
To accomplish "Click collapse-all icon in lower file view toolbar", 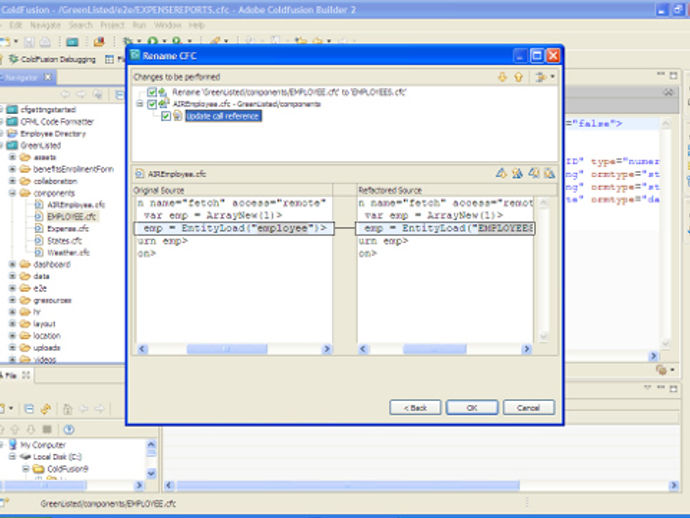I will (29, 409).
